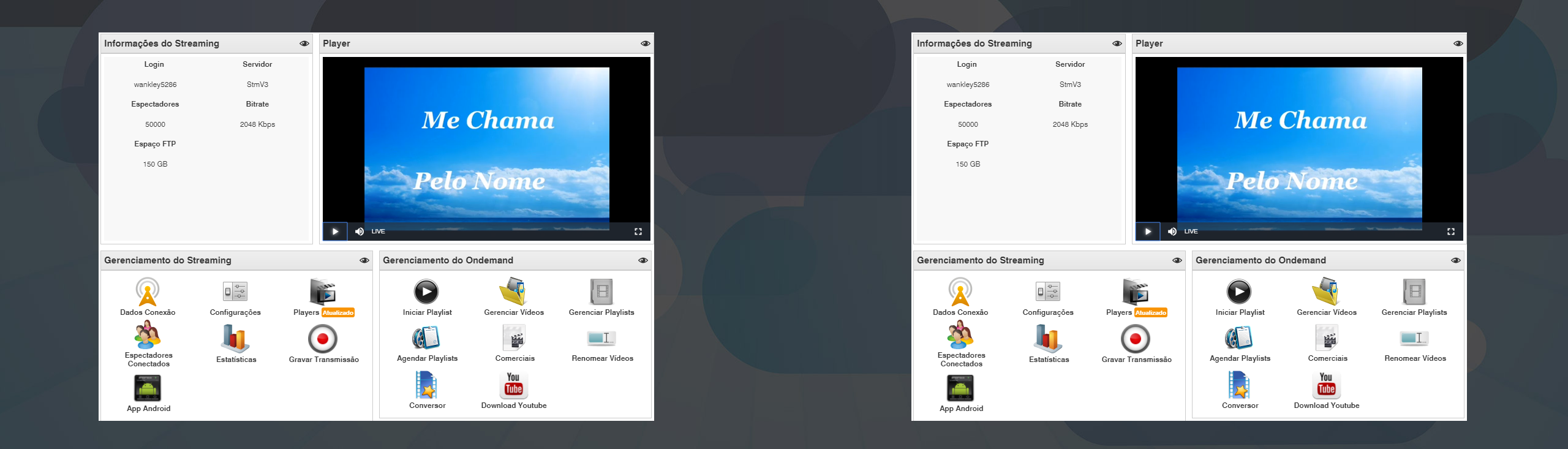1568x449 pixels.
Task: Toggle eye on left Gerenciamento do Streaming panel
Action: [x=364, y=260]
